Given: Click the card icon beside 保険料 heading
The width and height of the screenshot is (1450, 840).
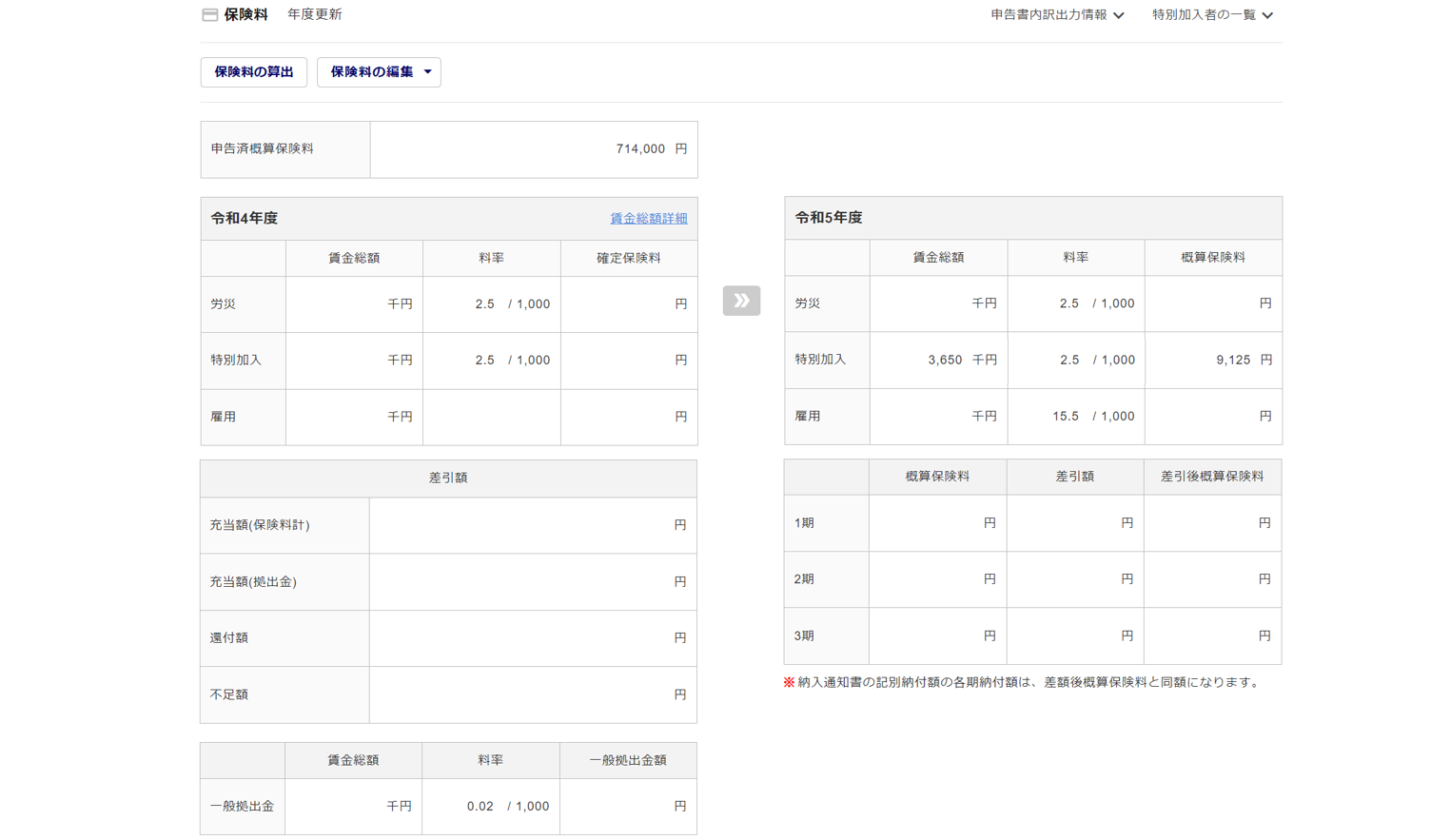Looking at the screenshot, I should point(210,15).
